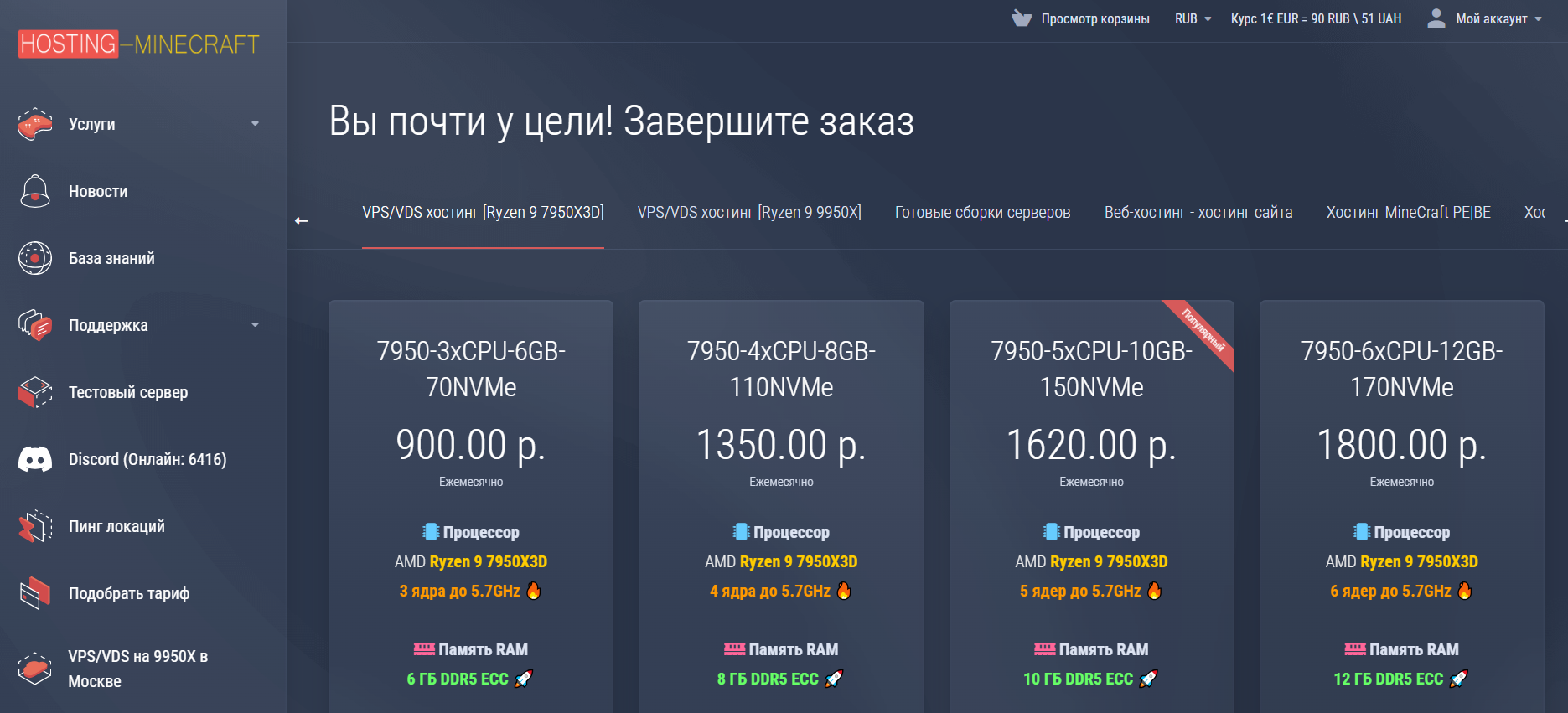Go to Пинг локаций page
1568x713 pixels.
116,526
